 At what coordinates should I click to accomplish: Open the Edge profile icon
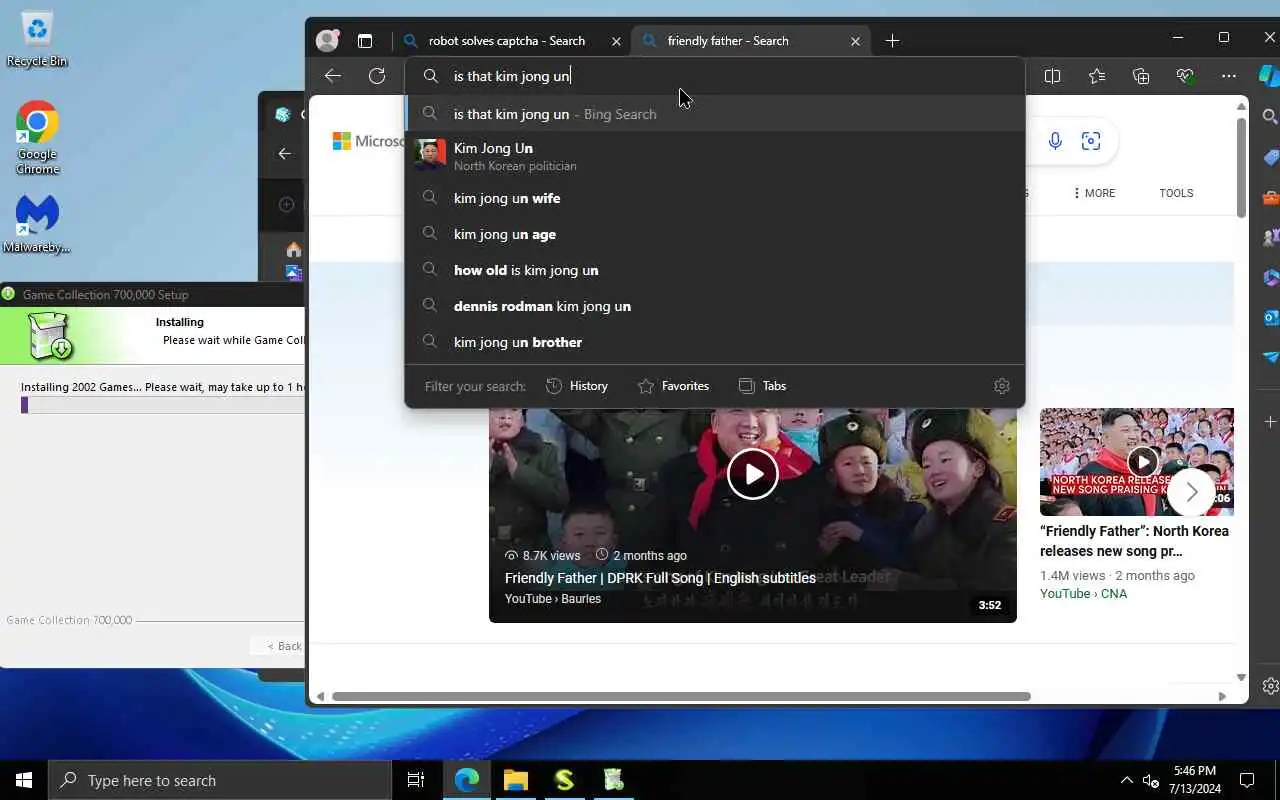(327, 41)
